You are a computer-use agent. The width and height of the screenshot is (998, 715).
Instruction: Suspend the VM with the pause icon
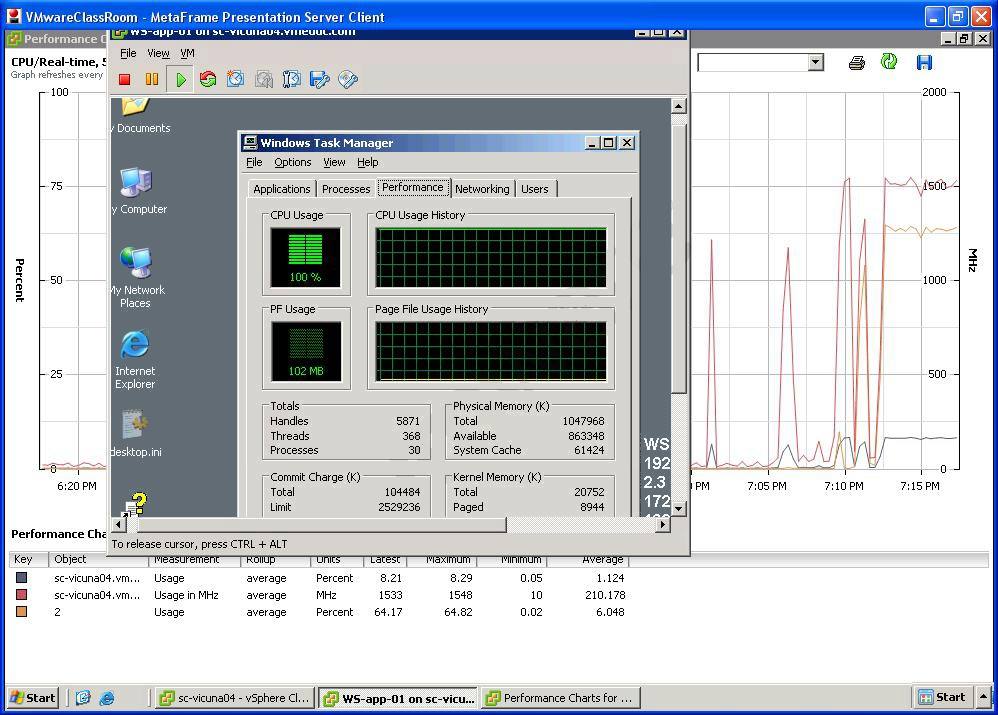click(151, 80)
